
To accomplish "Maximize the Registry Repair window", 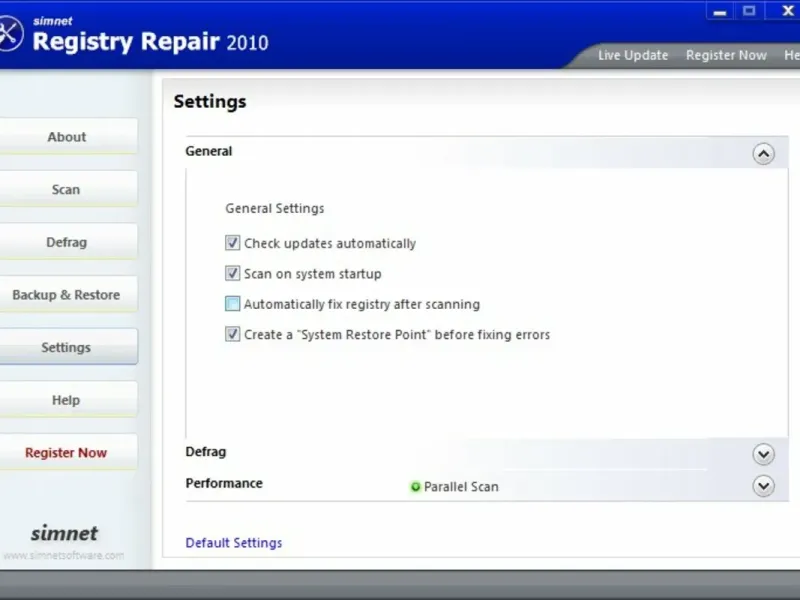I will (x=749, y=11).
